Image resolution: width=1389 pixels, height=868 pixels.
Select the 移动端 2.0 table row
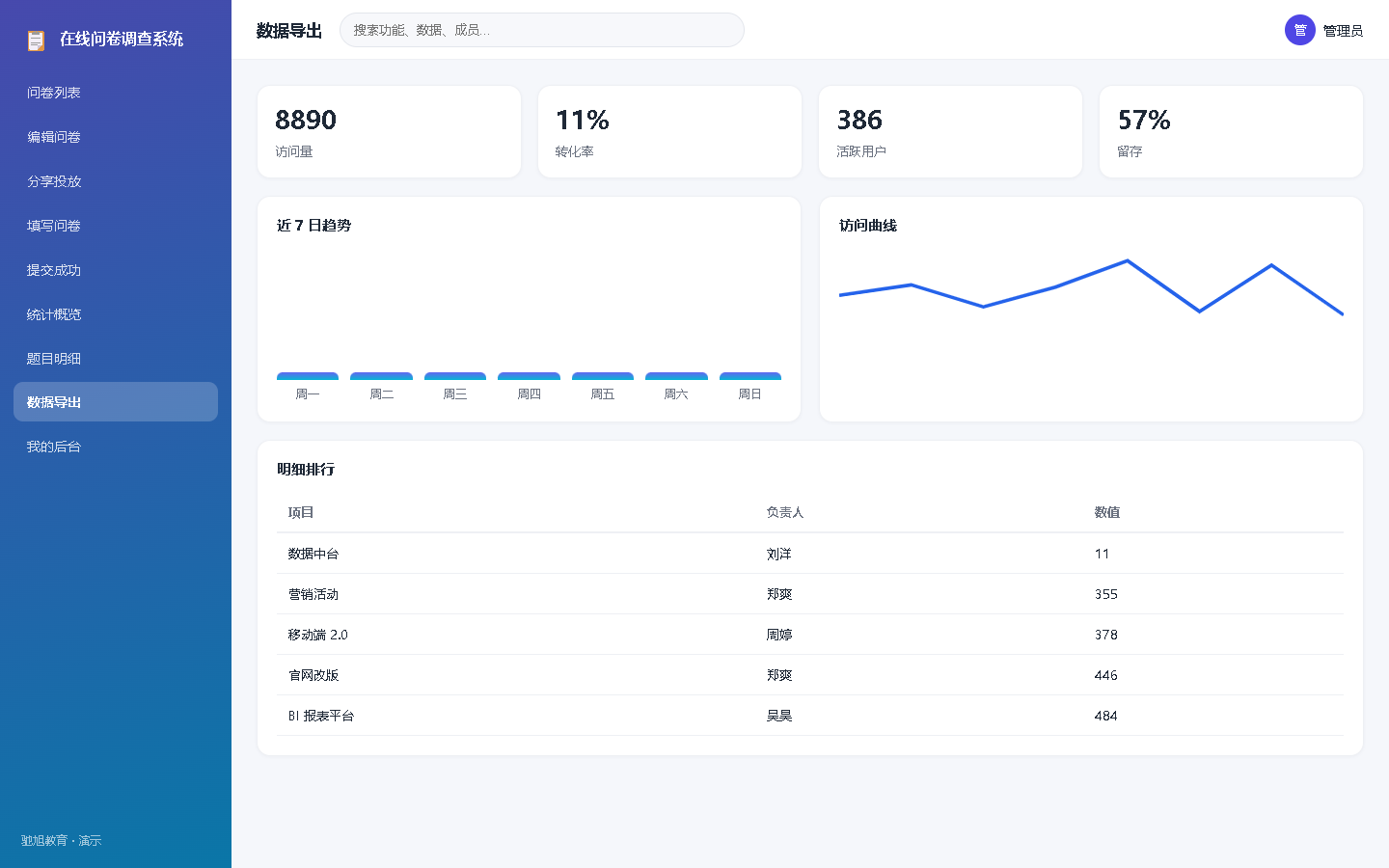pos(810,635)
